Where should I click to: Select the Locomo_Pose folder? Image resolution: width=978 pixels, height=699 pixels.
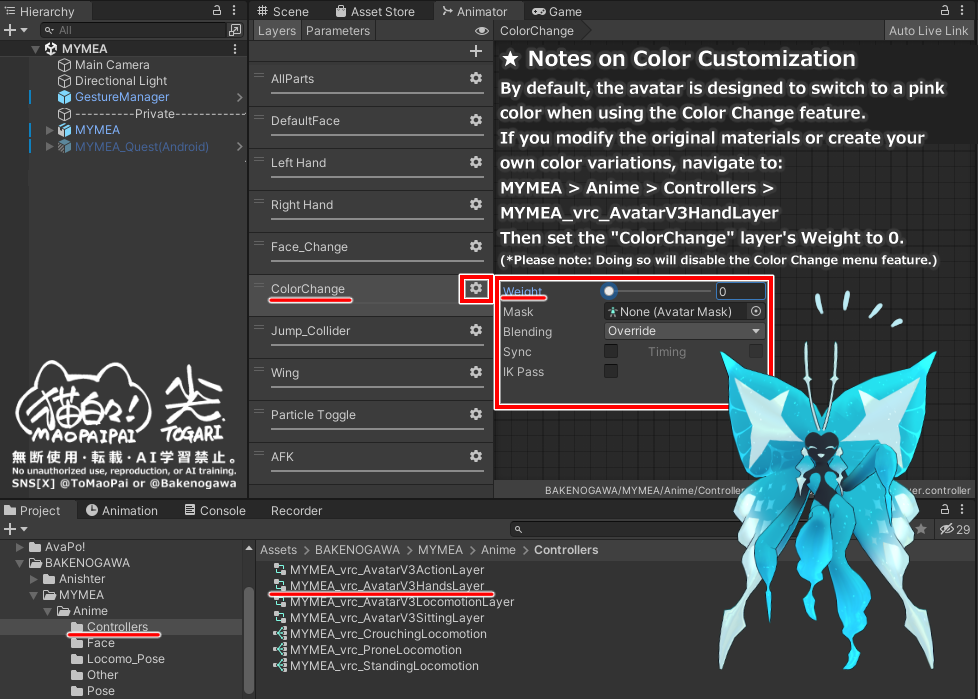125,659
